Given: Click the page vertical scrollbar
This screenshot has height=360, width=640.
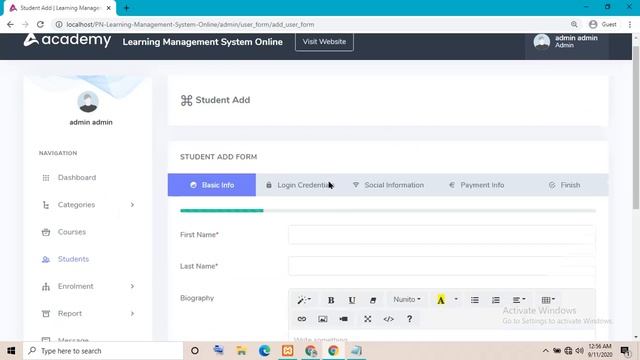Looking at the screenshot, I should click(x=636, y=127).
